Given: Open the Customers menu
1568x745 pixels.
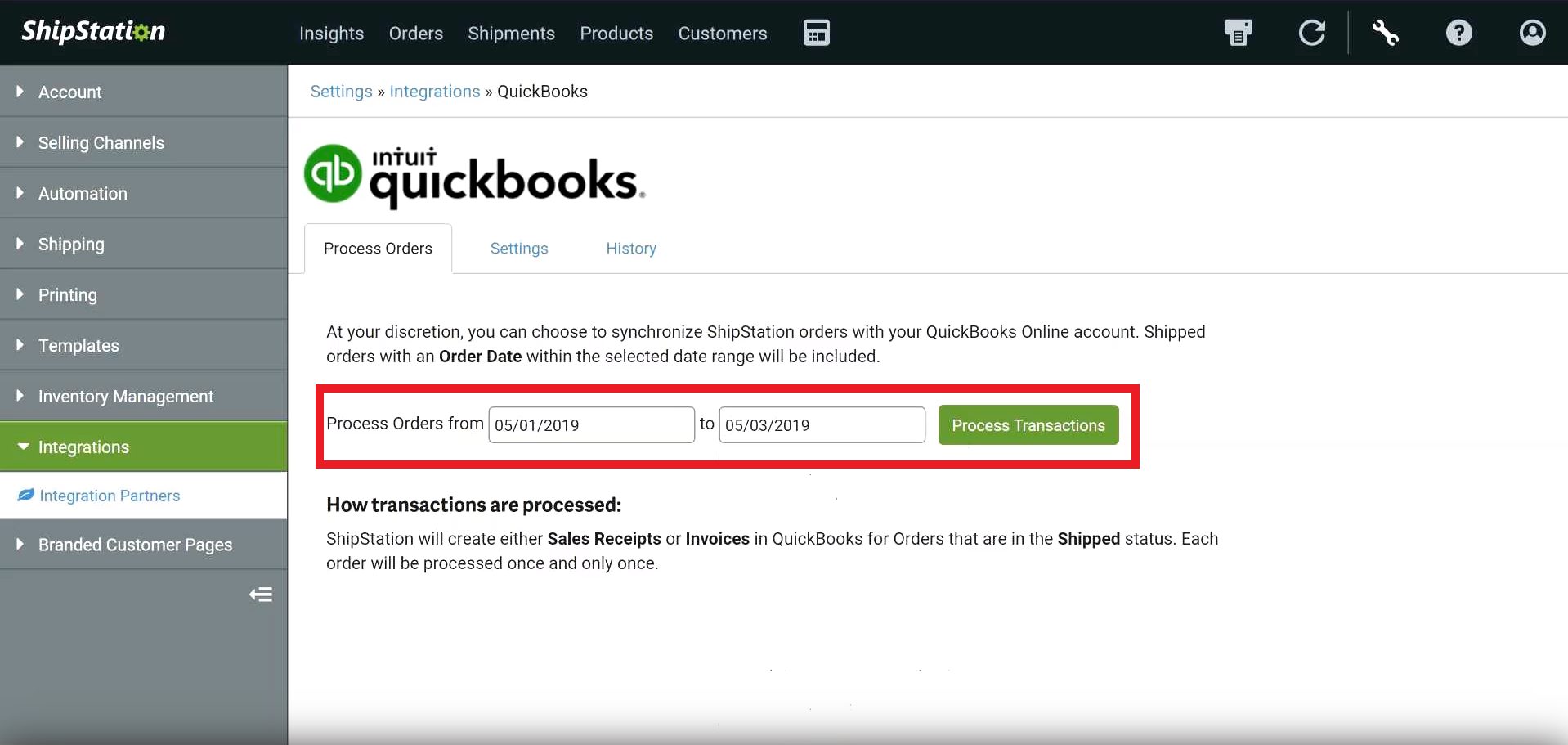Looking at the screenshot, I should (723, 34).
